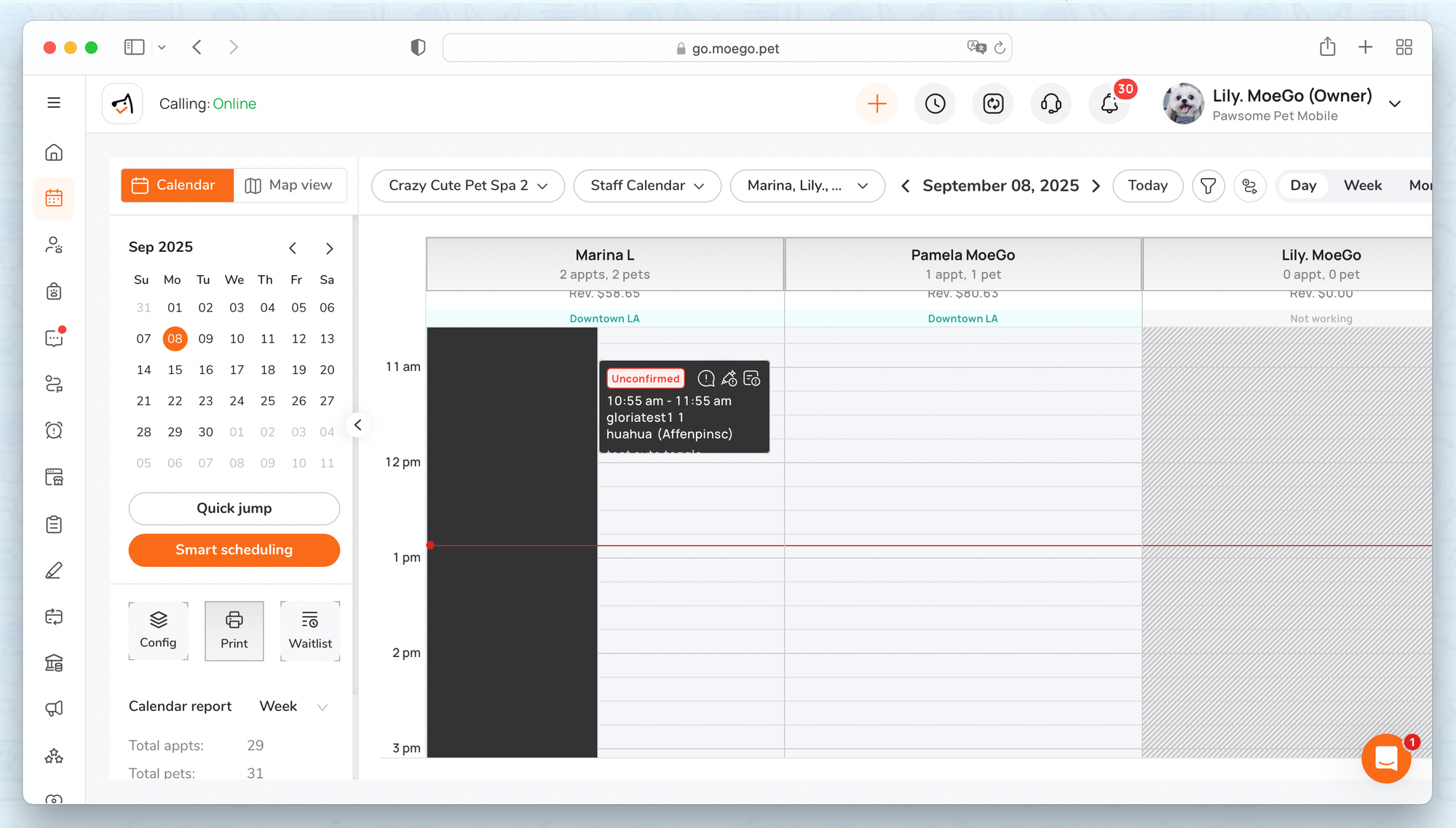1456x828 pixels.
Task: Switch to Map view
Action: (x=289, y=186)
